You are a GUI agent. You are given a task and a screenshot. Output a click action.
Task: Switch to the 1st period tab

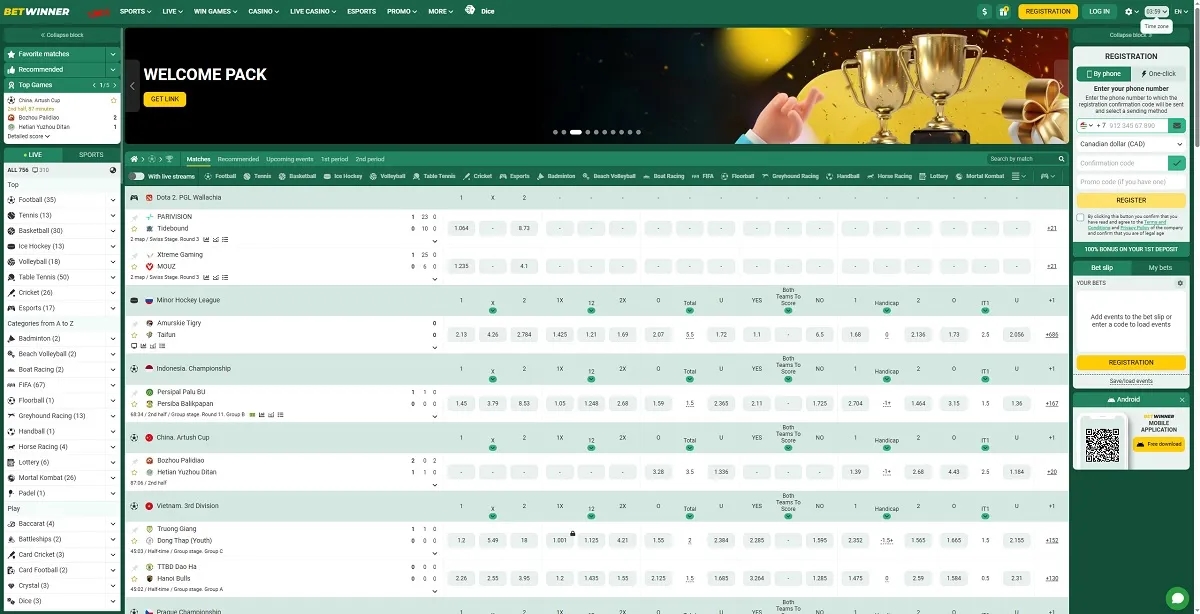point(334,159)
